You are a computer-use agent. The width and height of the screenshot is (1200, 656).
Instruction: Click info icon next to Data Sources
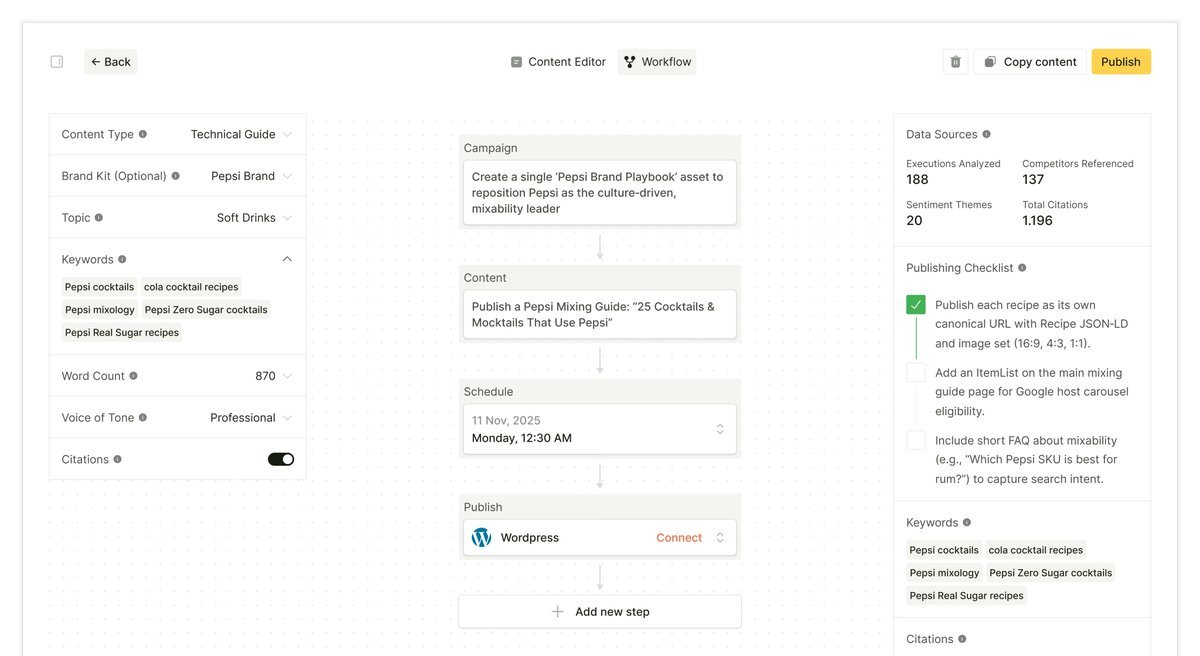tap(986, 134)
